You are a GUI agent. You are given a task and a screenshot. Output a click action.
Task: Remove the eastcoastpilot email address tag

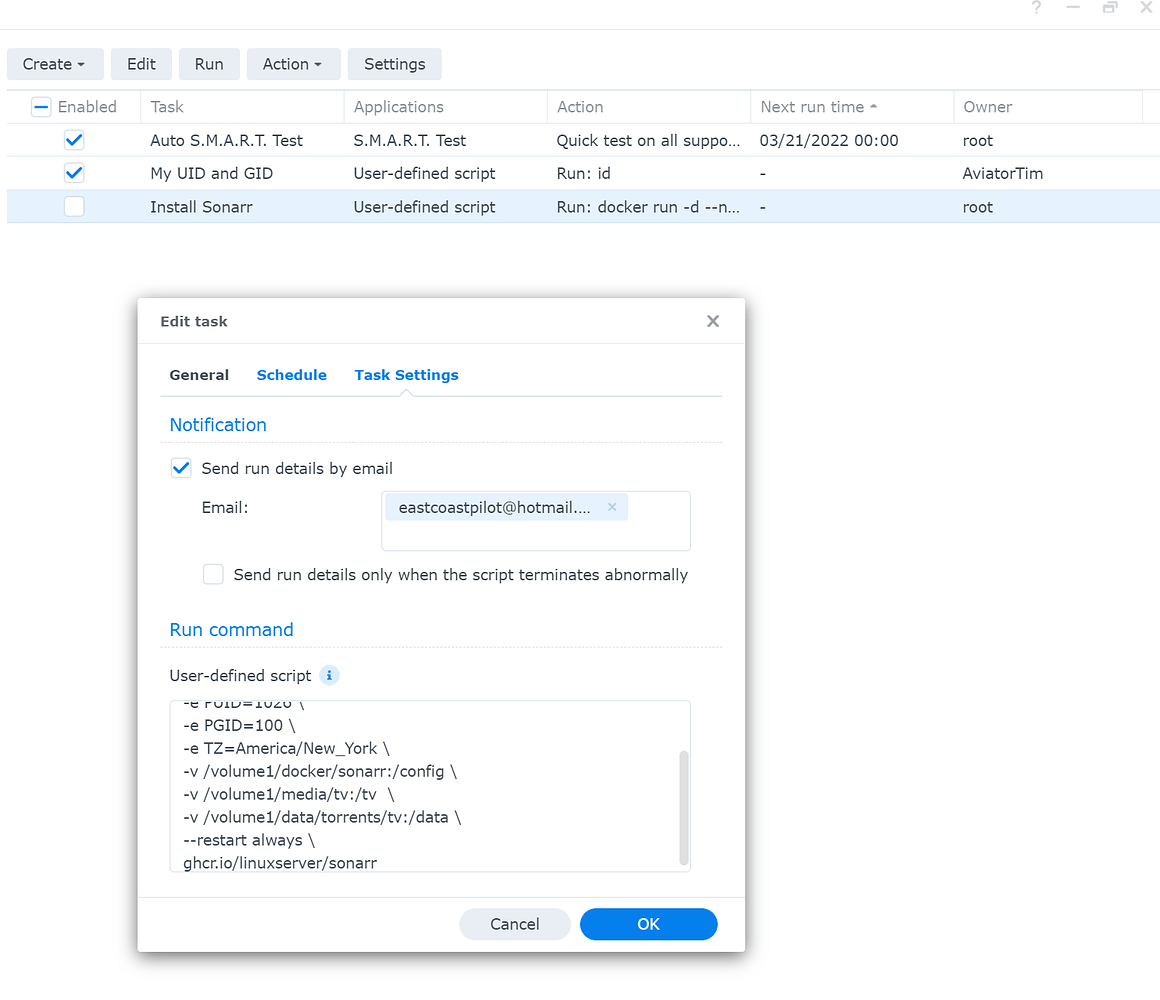pos(612,507)
